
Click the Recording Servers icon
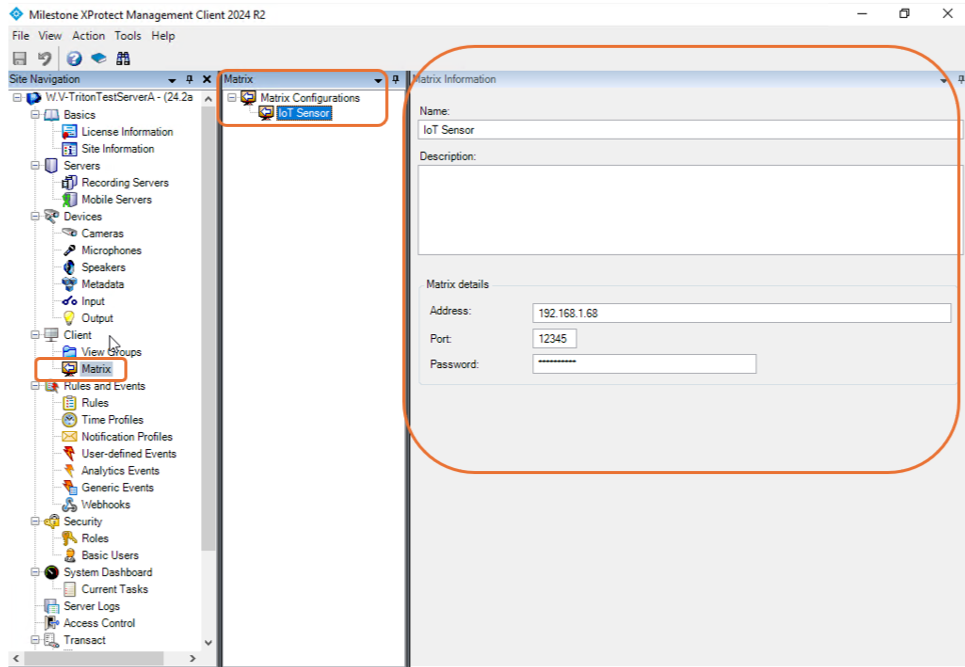click(x=70, y=183)
